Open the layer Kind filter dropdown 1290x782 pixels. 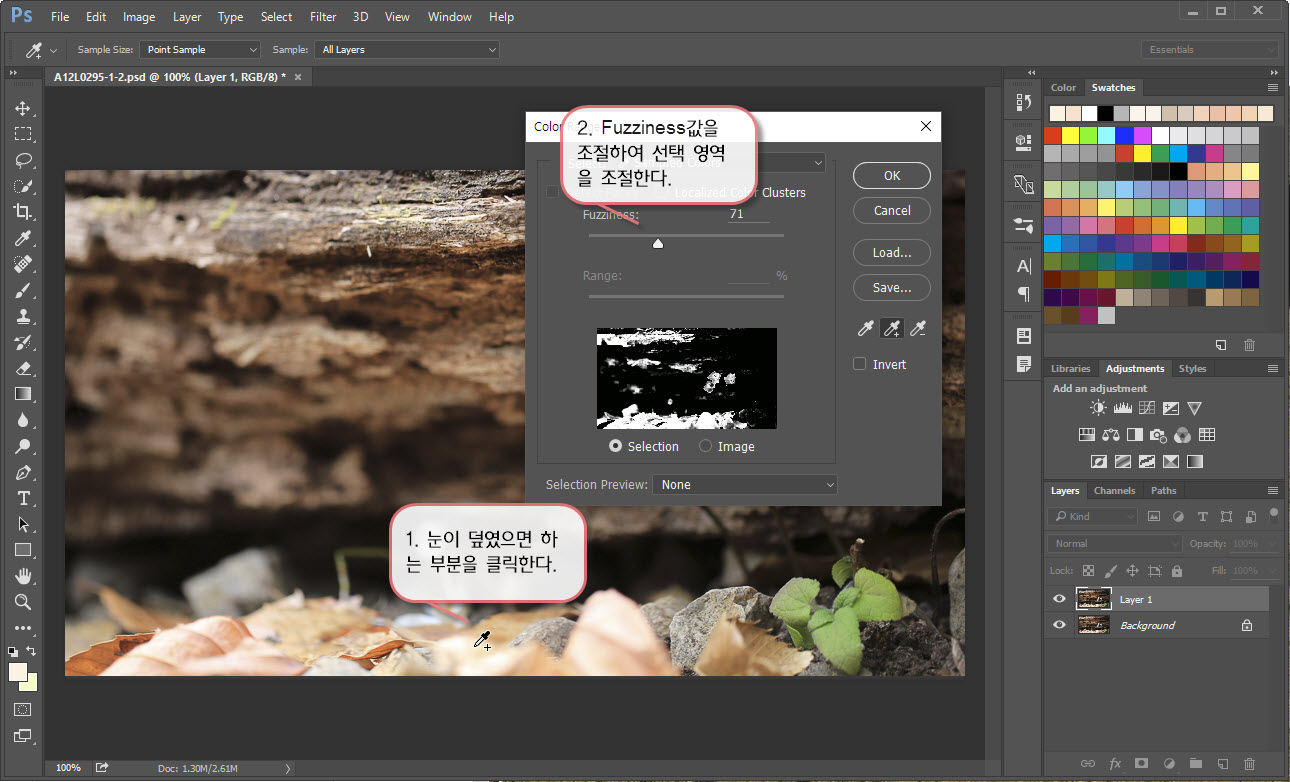[1093, 516]
